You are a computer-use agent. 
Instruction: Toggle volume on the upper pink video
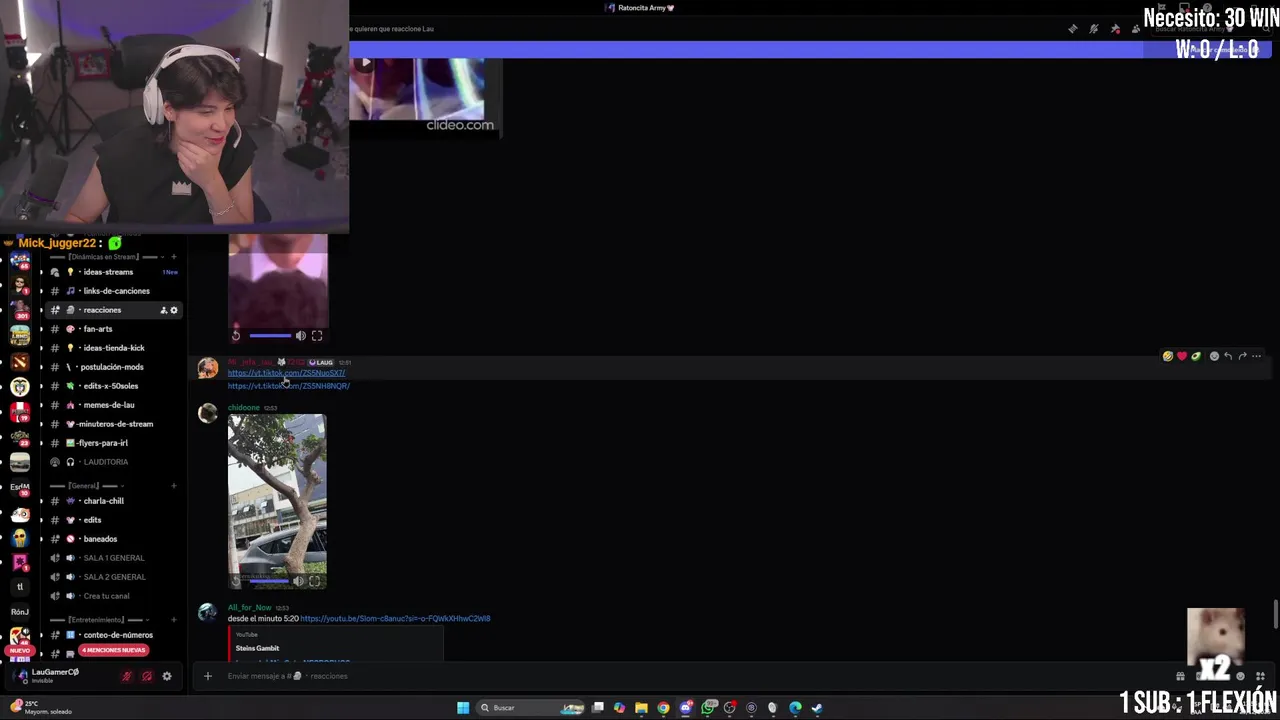click(x=300, y=336)
